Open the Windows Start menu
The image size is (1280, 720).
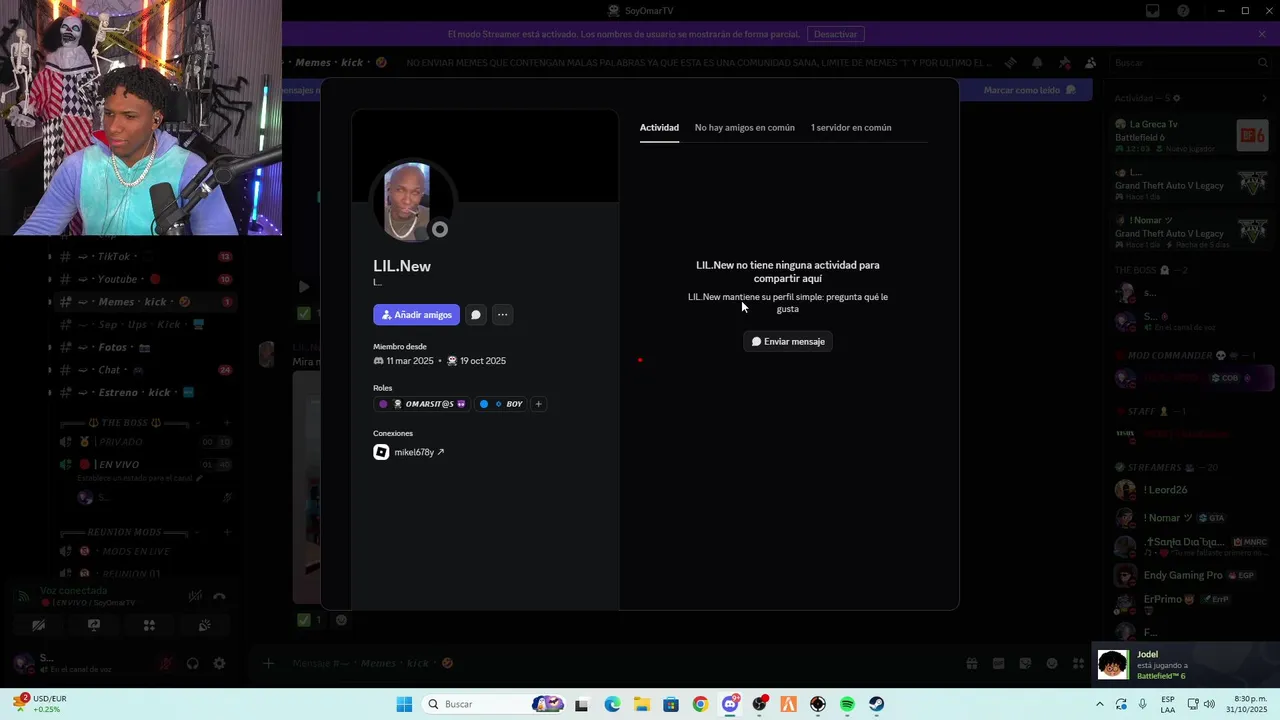(x=404, y=704)
